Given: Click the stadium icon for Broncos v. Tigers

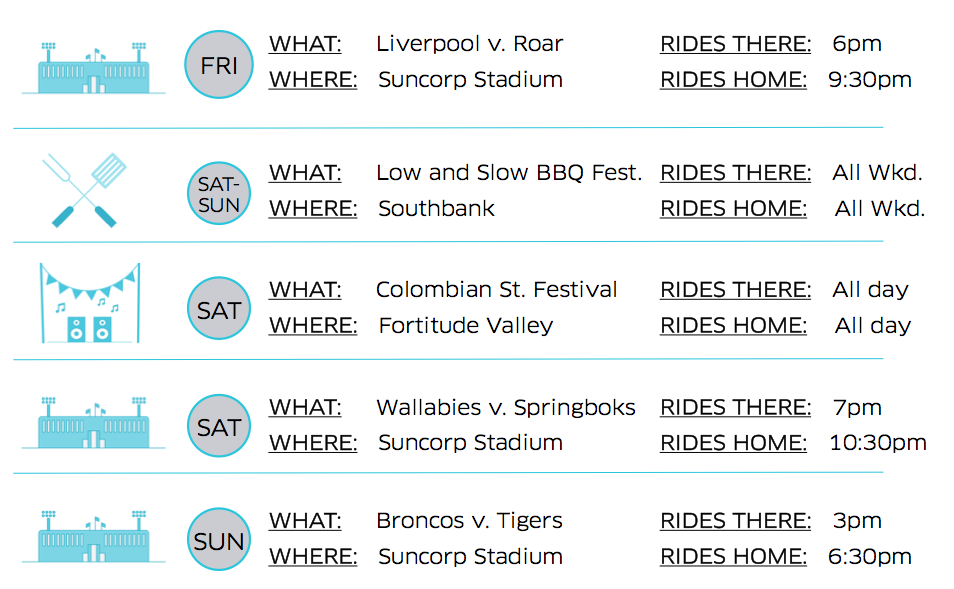Looking at the screenshot, I should 93,536.
